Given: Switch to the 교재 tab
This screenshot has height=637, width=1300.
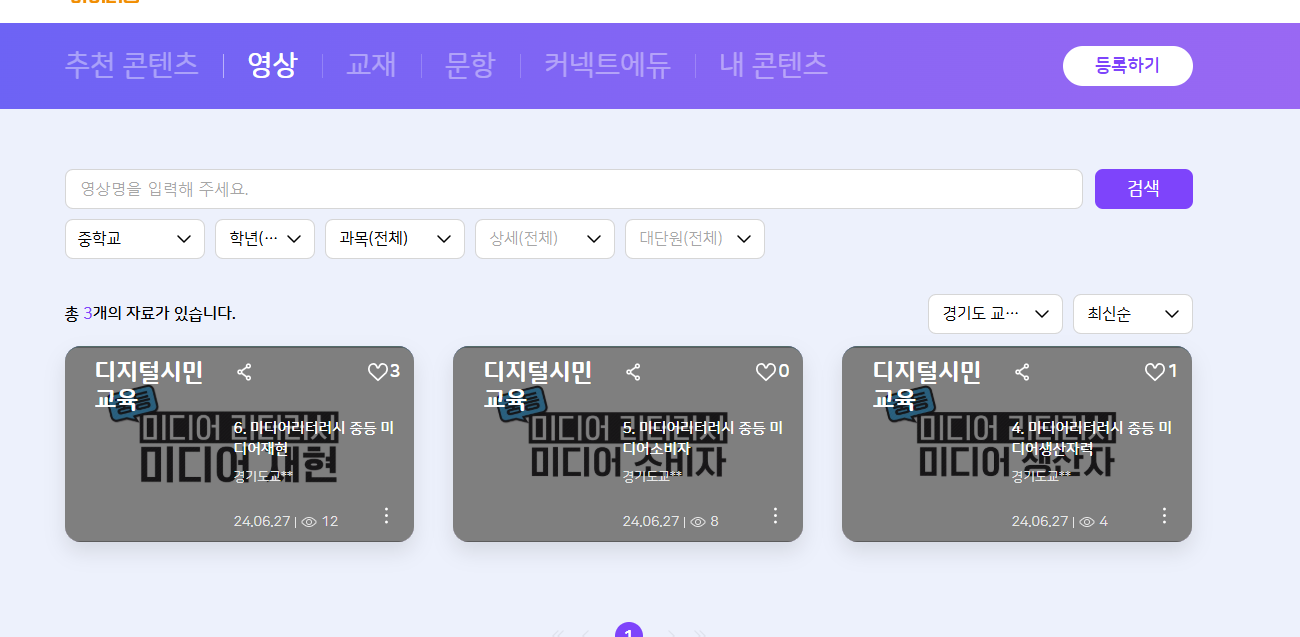Looking at the screenshot, I should (371, 65).
